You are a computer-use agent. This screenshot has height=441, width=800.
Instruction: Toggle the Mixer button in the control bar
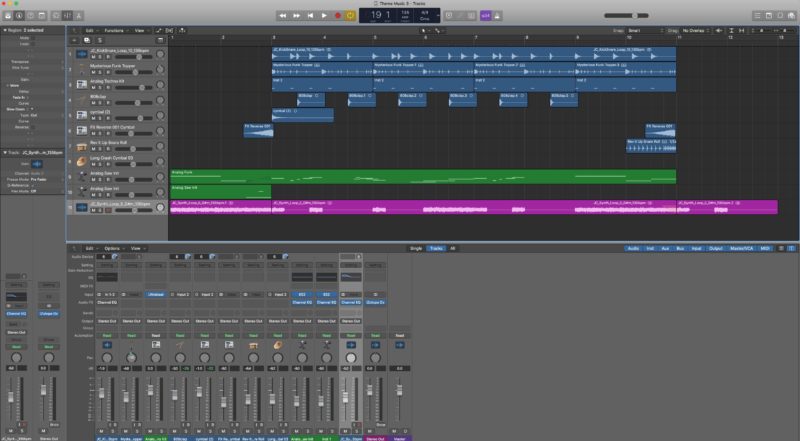pos(67,16)
